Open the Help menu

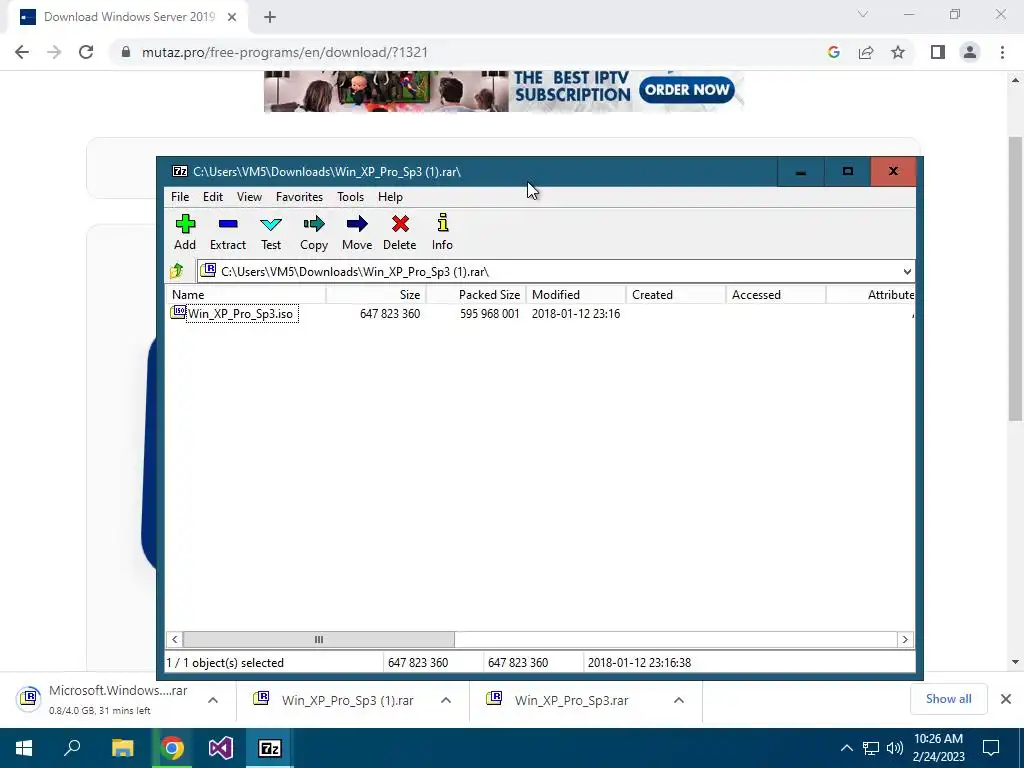[x=390, y=197]
